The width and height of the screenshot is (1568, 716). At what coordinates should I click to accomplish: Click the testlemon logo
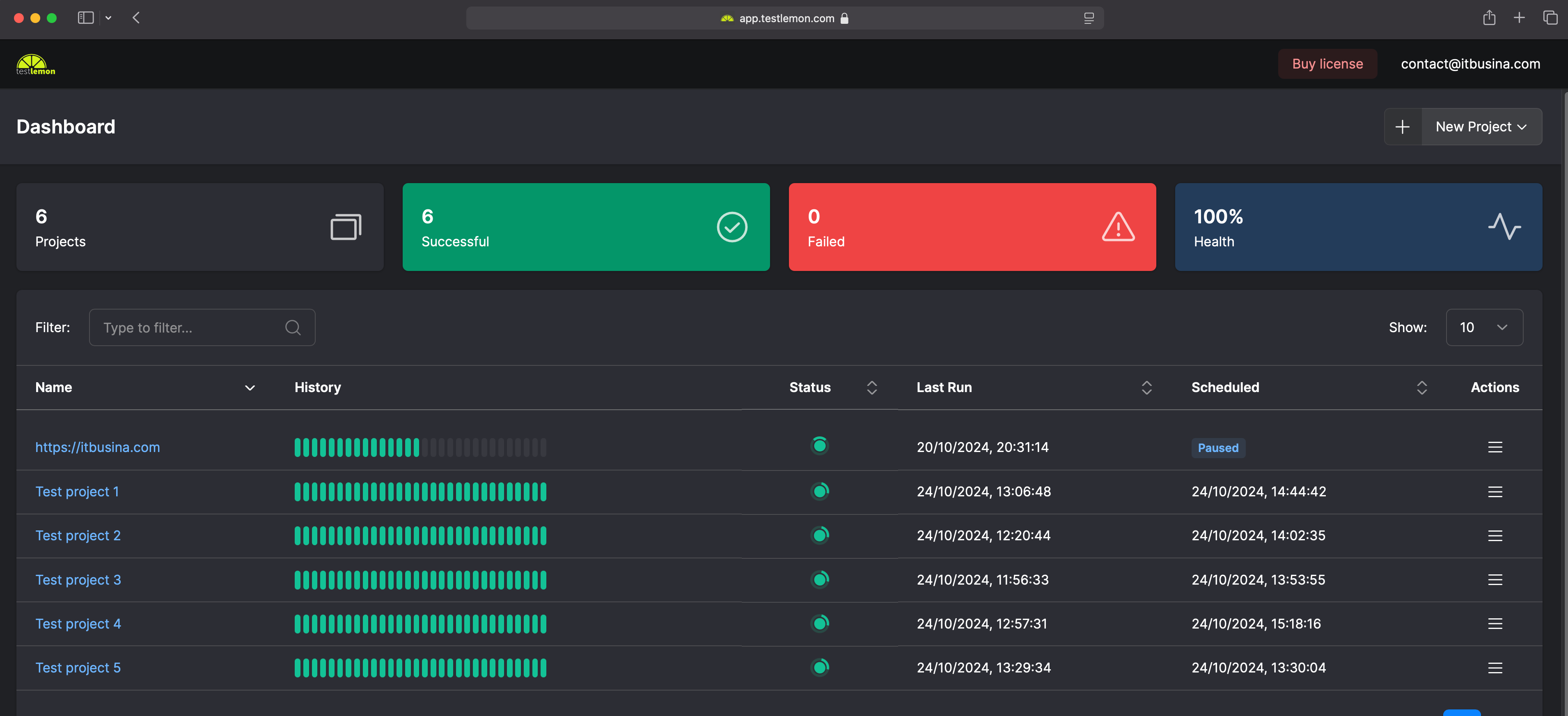click(x=35, y=64)
